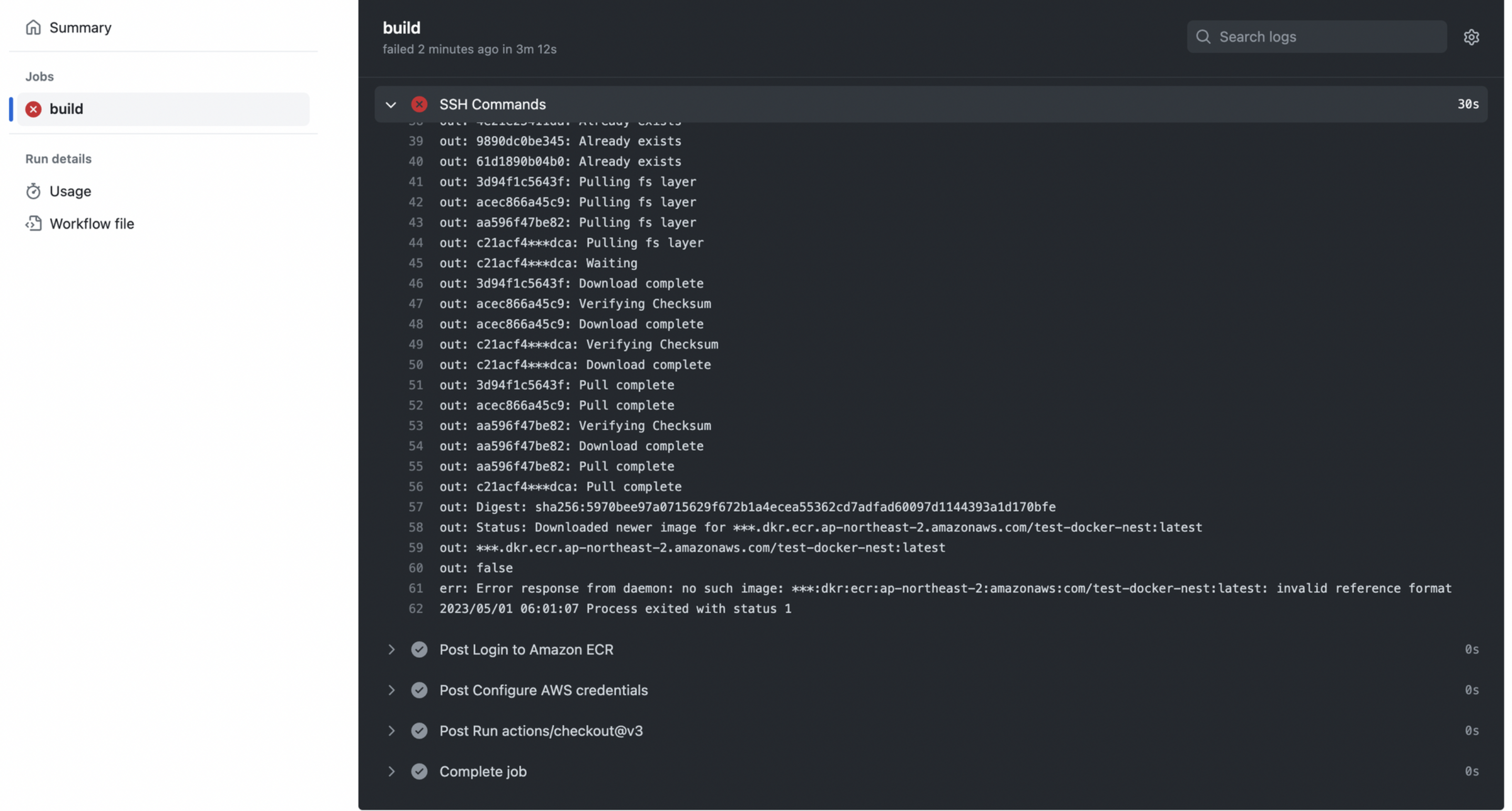This screenshot has width=1512, height=811.
Task: Click the Post Login to Amazon ECR checkmark
Action: [419, 650]
